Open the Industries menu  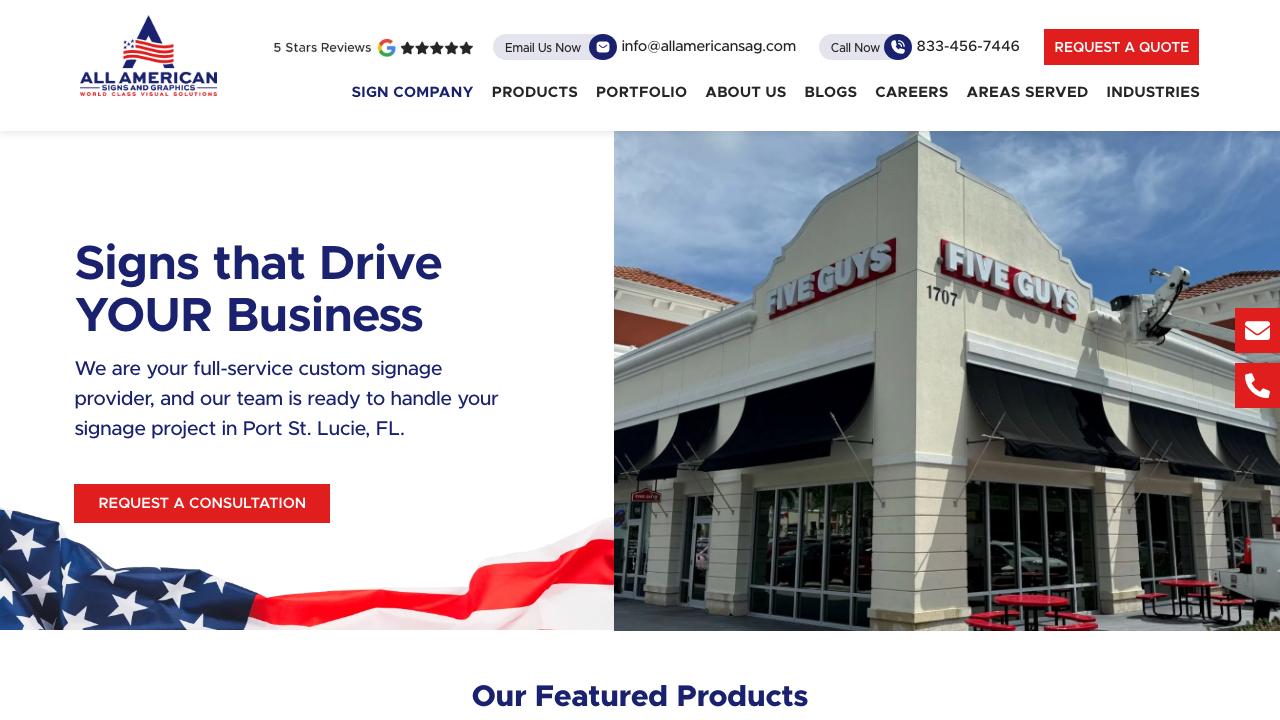[1153, 92]
